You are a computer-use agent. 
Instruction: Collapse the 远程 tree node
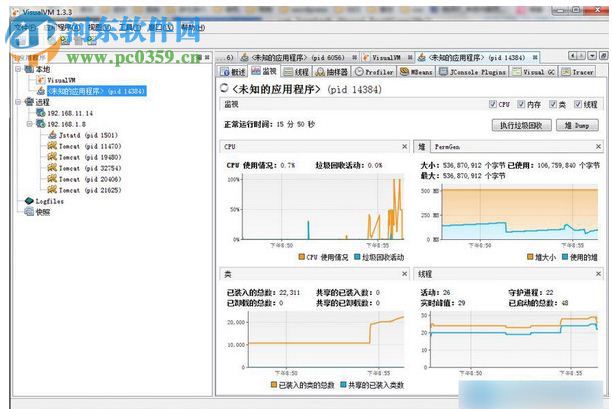click(18, 102)
